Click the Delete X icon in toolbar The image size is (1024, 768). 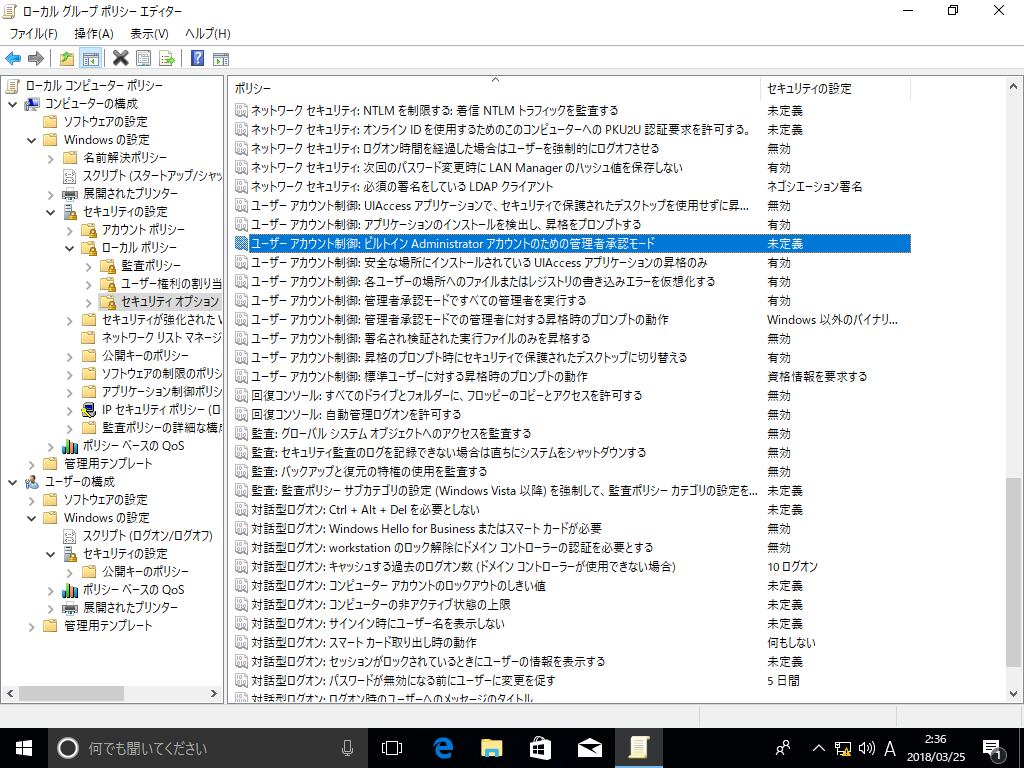pos(120,59)
